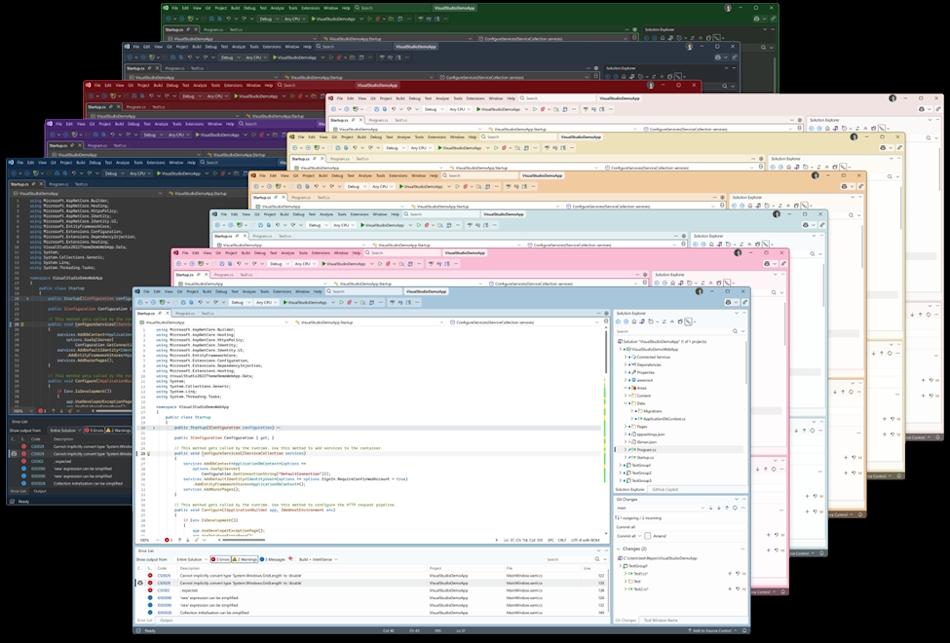Refresh the Solution Explorer tree
This screenshot has height=643, width=950.
pyautogui.click(x=651, y=322)
